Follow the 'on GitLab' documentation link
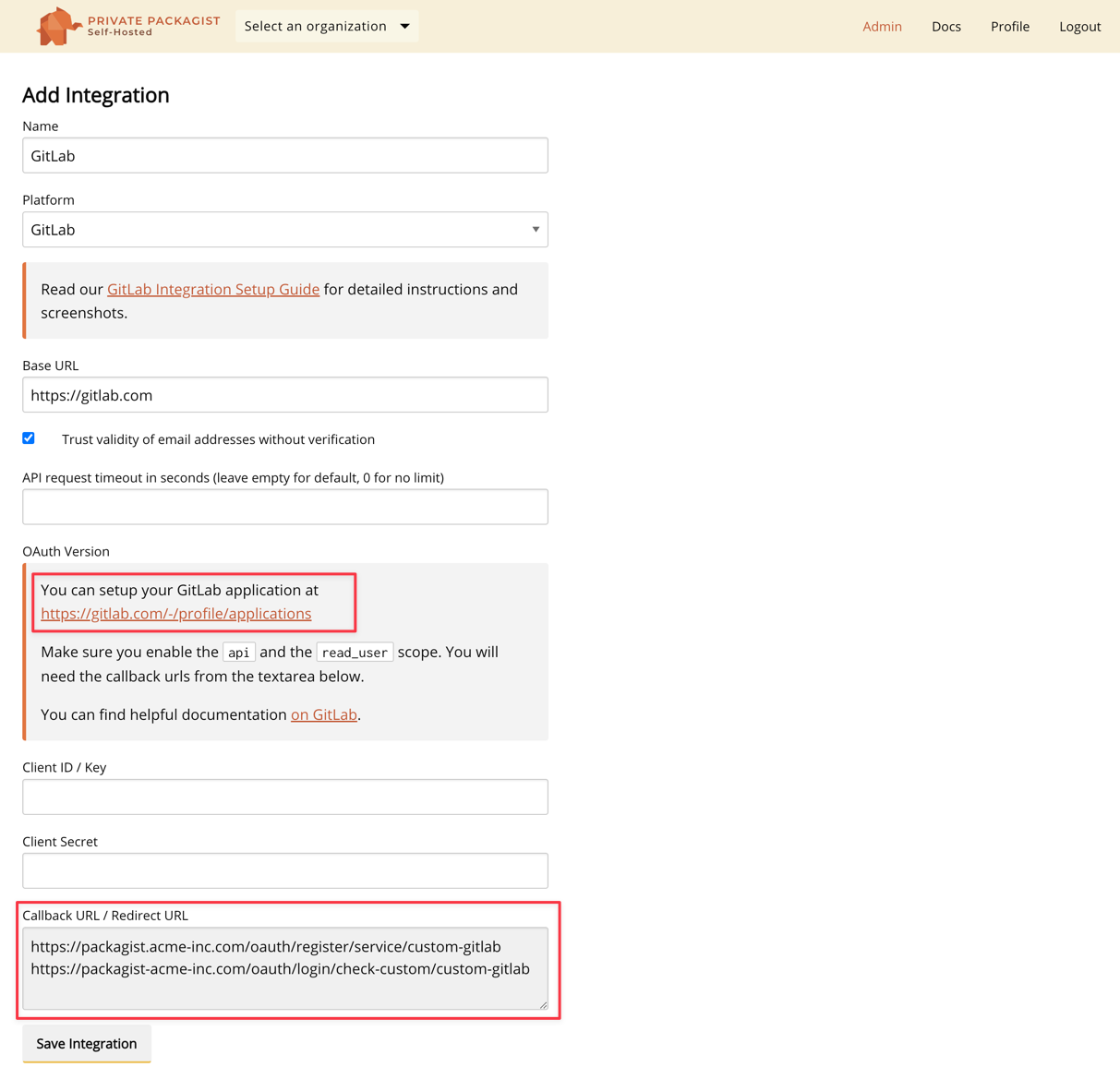Viewport: 1120px width, 1079px height. (323, 715)
